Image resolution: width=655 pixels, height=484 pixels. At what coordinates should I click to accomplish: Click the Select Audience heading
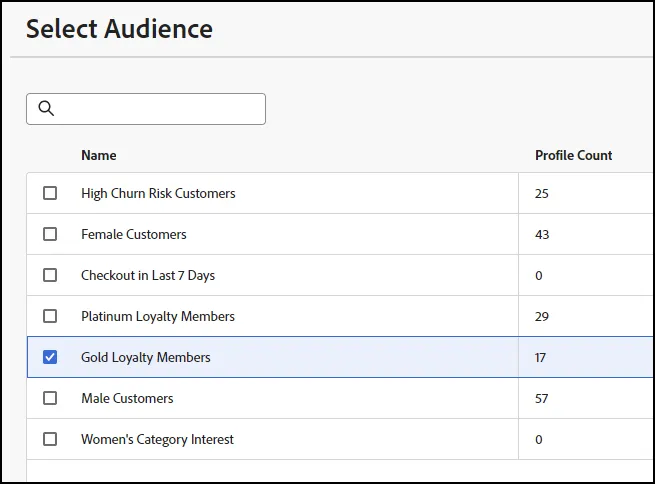click(x=119, y=29)
